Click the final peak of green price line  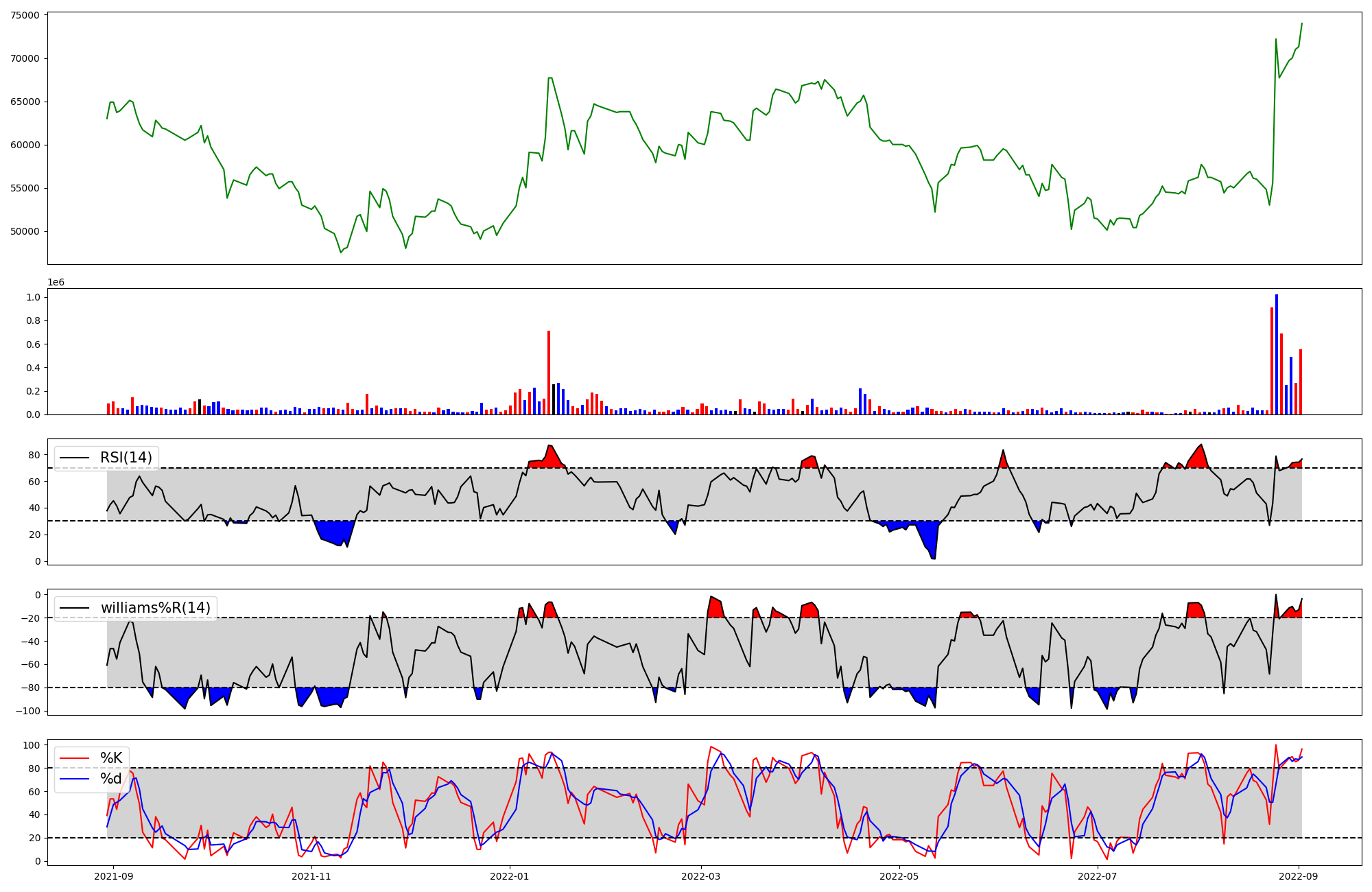tap(1301, 24)
